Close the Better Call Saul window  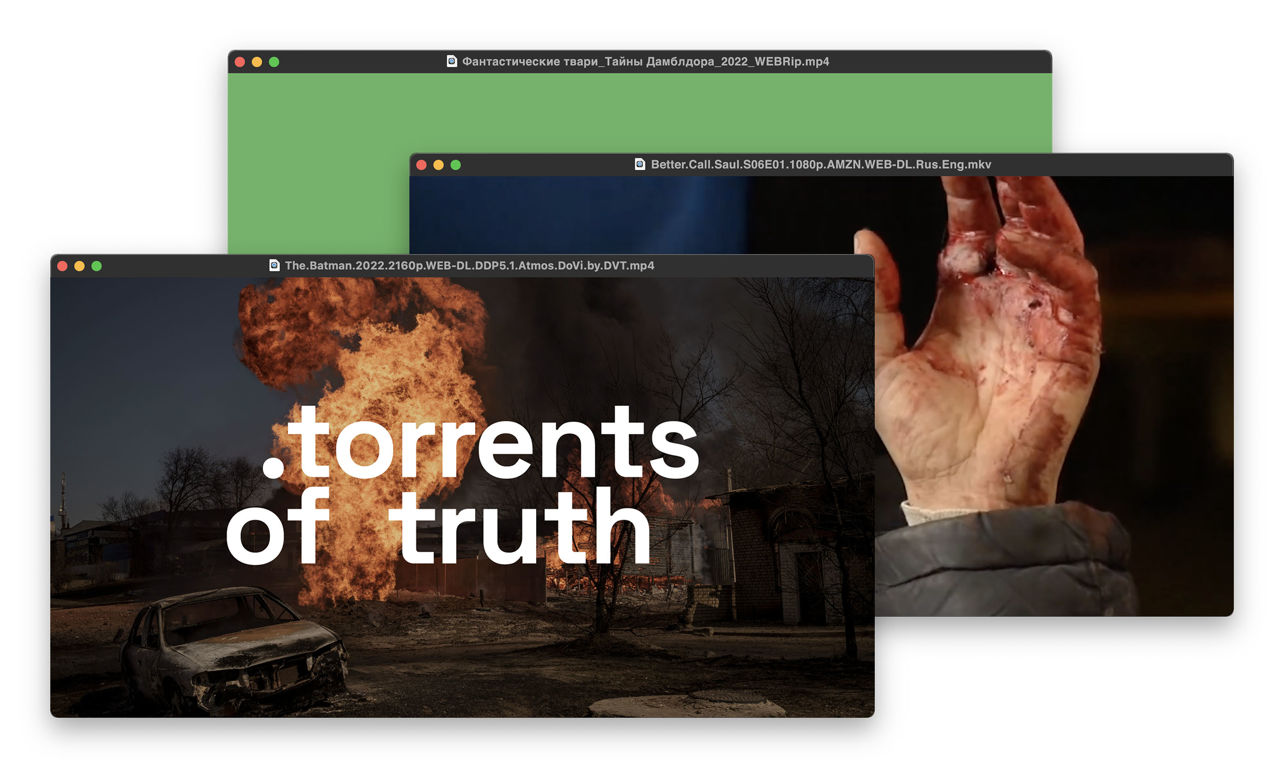pyautogui.click(x=421, y=164)
